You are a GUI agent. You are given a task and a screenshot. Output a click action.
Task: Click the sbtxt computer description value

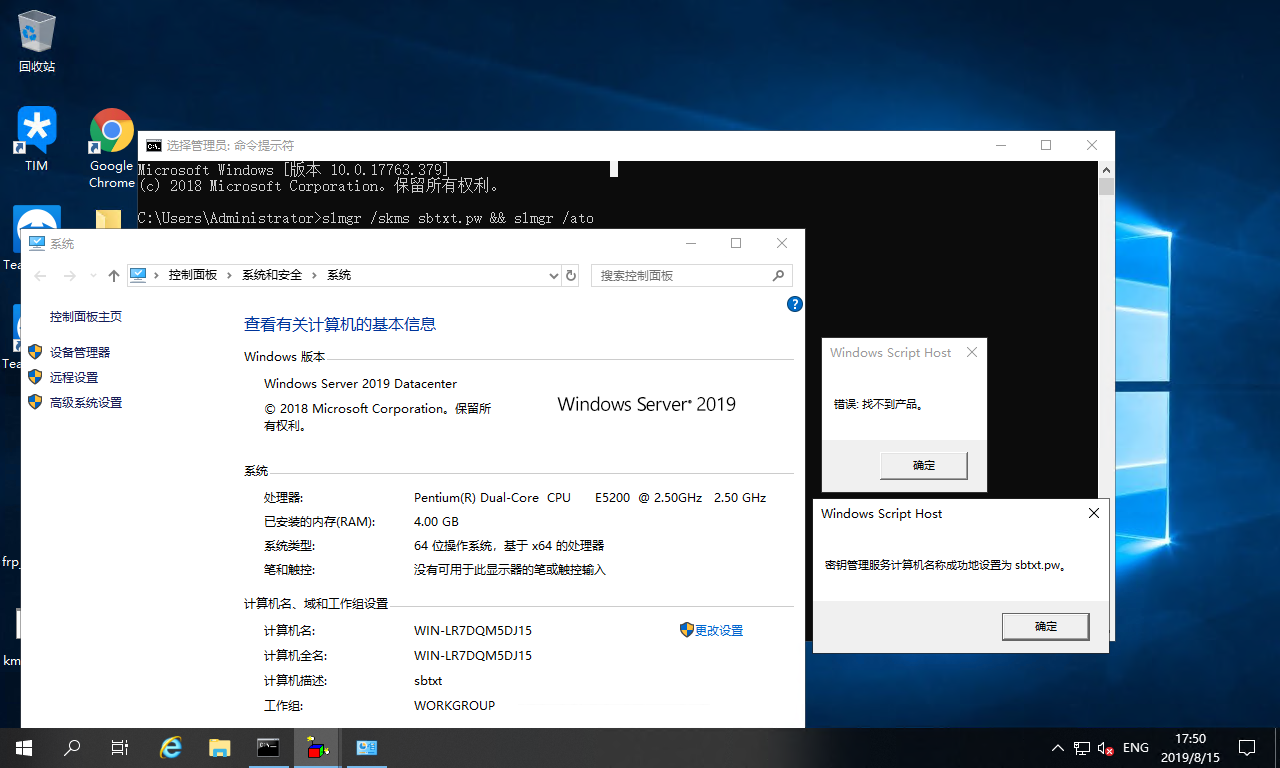(428, 681)
